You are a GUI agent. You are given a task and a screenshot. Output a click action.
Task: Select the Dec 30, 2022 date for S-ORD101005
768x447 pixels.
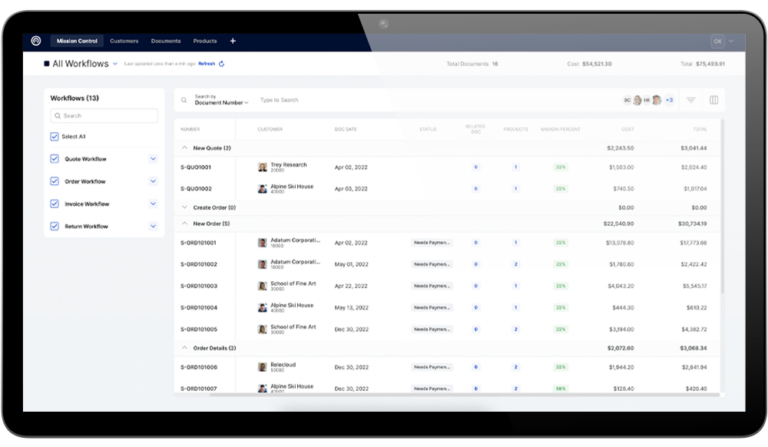click(x=351, y=329)
